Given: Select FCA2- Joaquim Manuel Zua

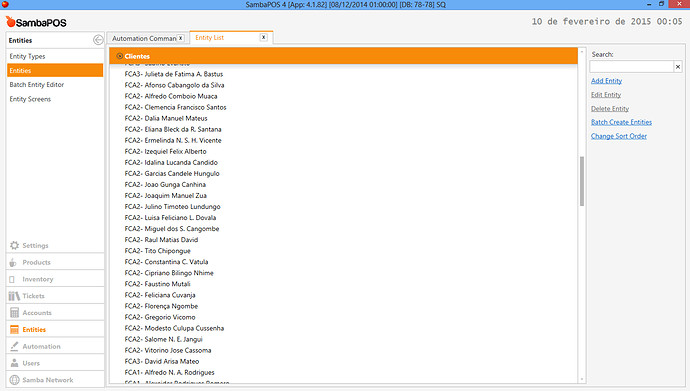Looking at the screenshot, I should pos(165,195).
